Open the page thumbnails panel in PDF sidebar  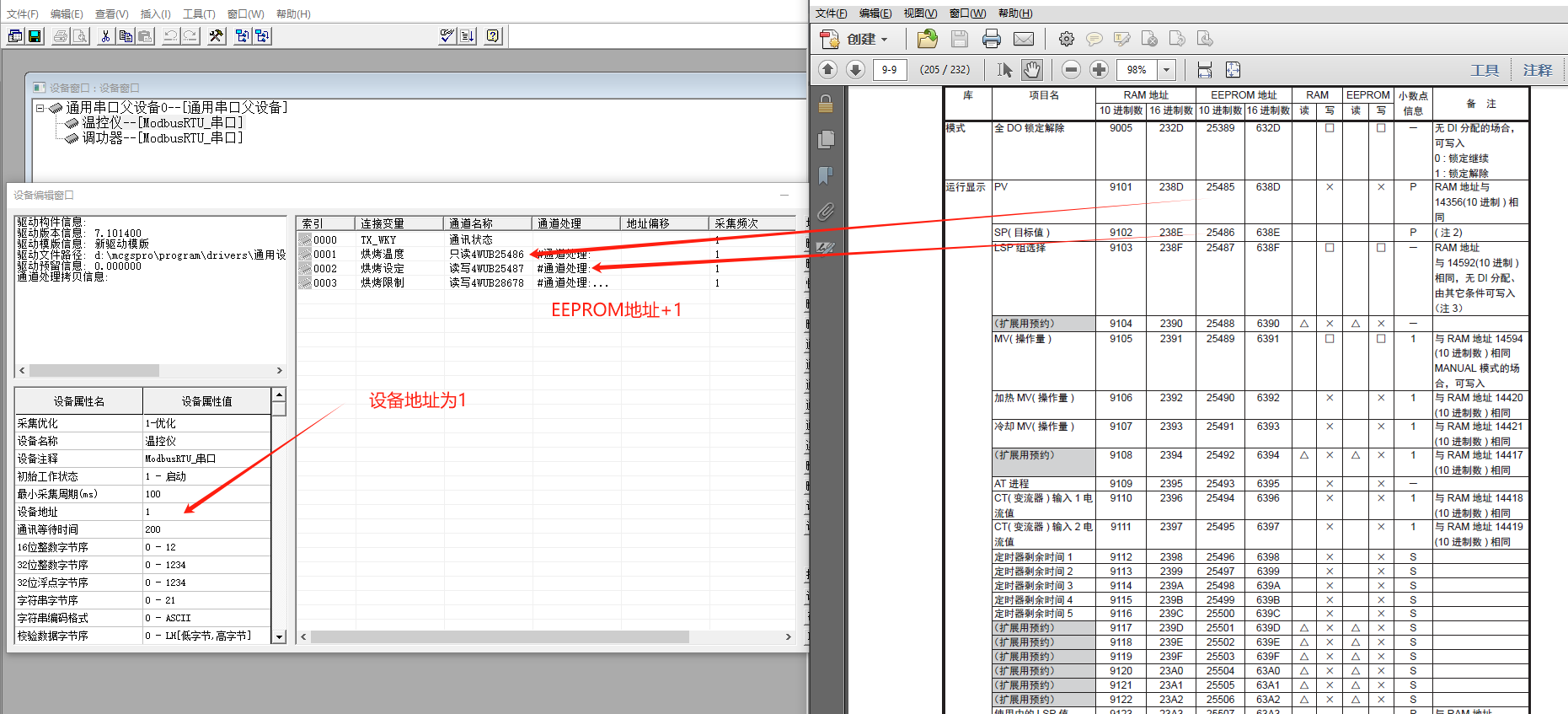click(x=826, y=139)
